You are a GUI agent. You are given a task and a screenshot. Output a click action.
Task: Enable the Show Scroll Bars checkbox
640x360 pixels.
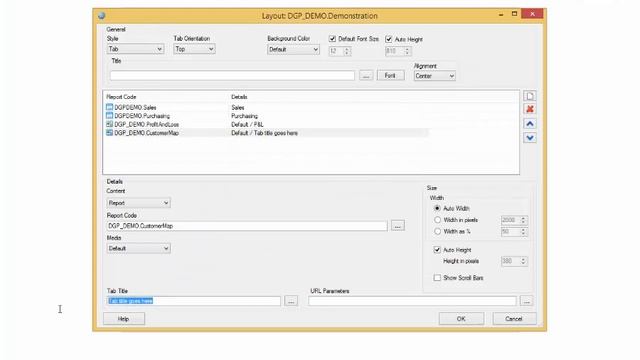pos(437,278)
